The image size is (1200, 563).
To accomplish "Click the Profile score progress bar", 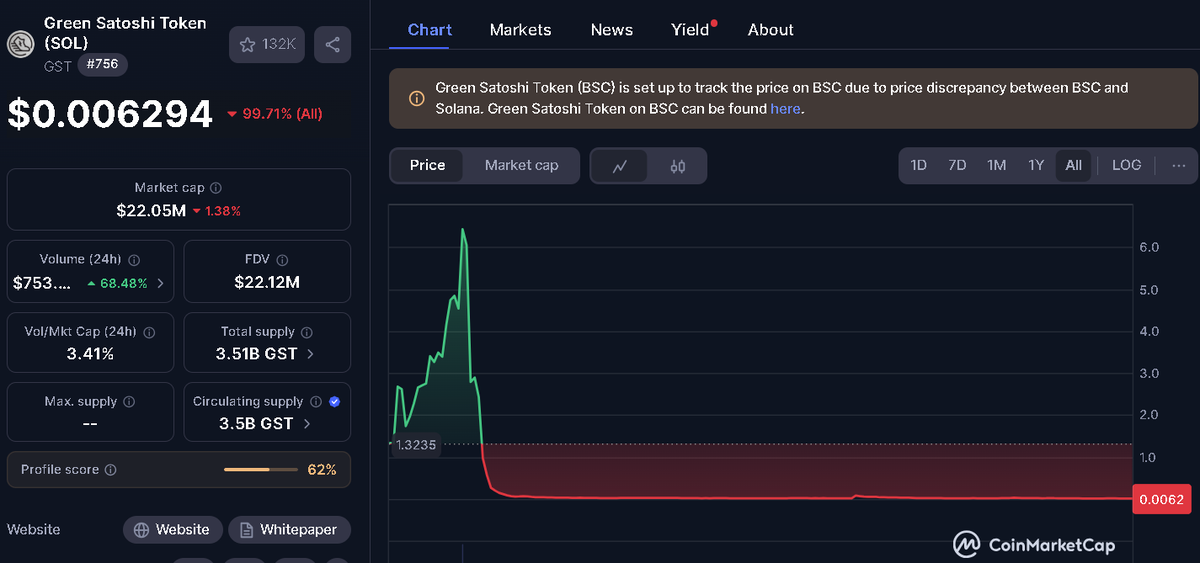I will pos(261,470).
